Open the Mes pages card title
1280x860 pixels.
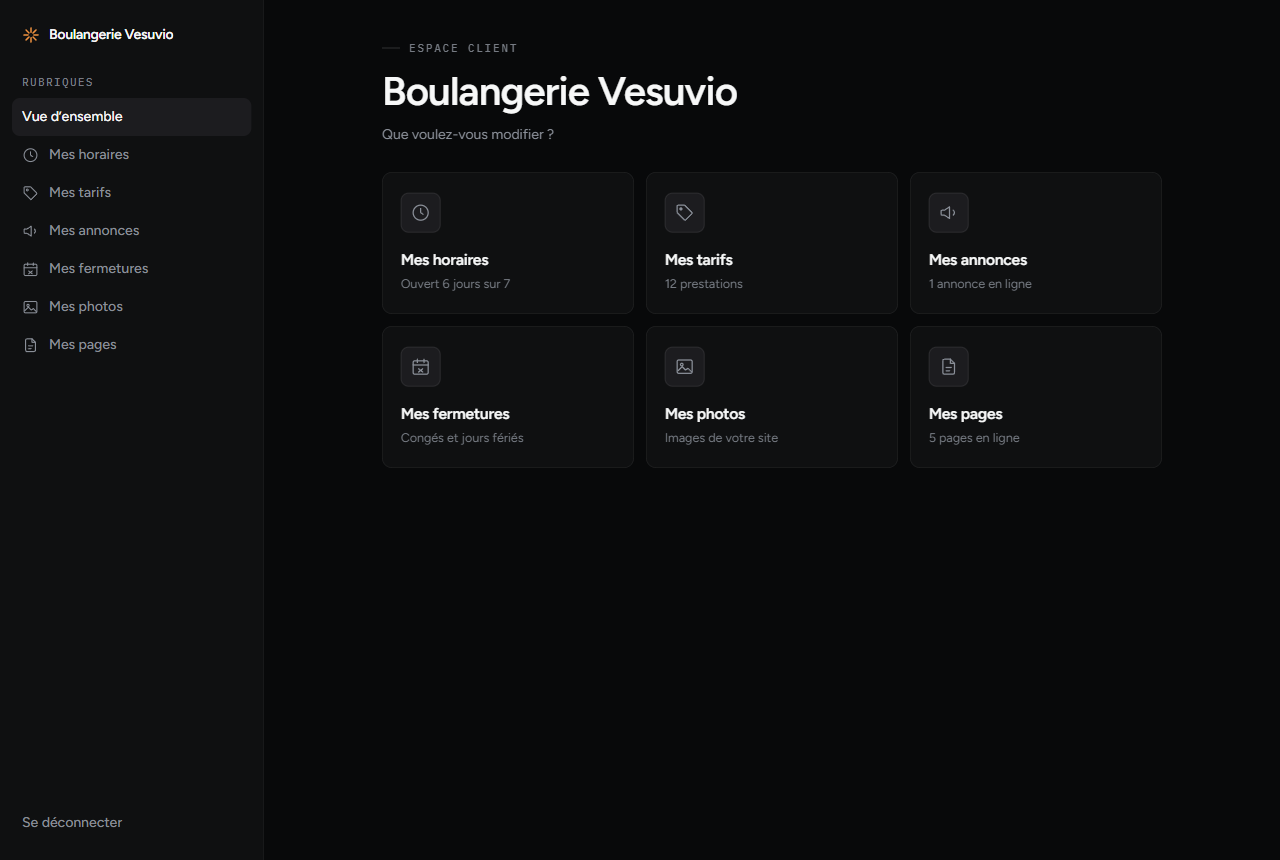coord(966,414)
